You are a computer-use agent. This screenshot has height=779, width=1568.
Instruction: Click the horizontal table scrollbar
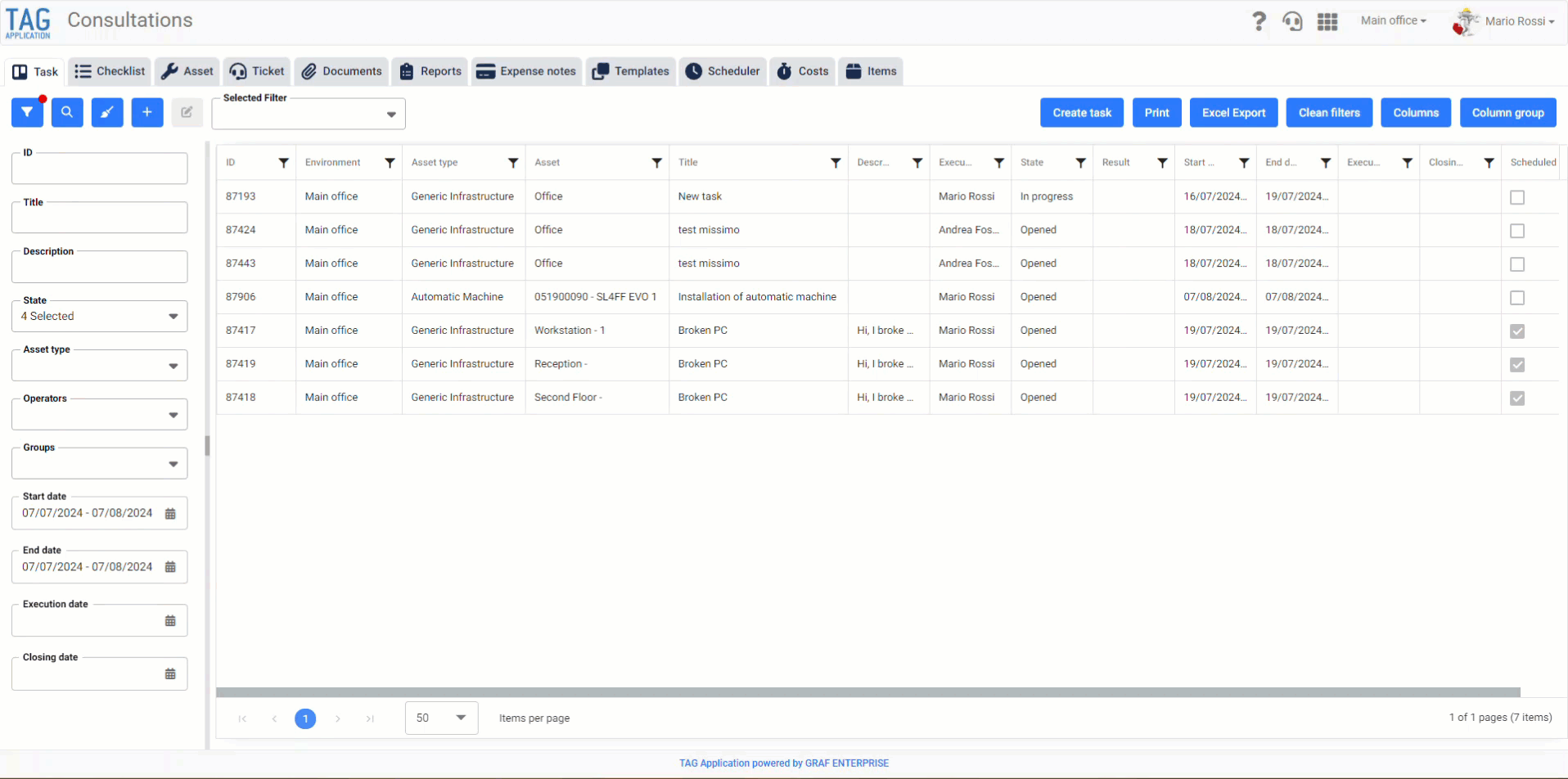pyautogui.click(x=867, y=692)
